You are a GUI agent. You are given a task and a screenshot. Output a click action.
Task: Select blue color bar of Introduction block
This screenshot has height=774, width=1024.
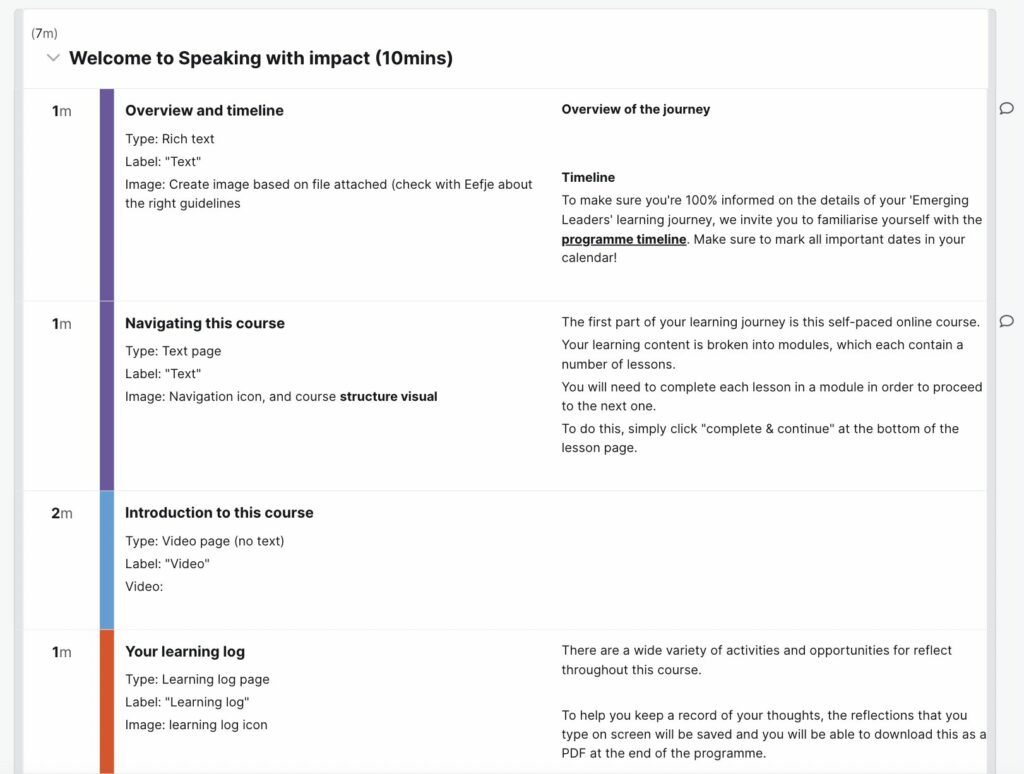(x=106, y=560)
